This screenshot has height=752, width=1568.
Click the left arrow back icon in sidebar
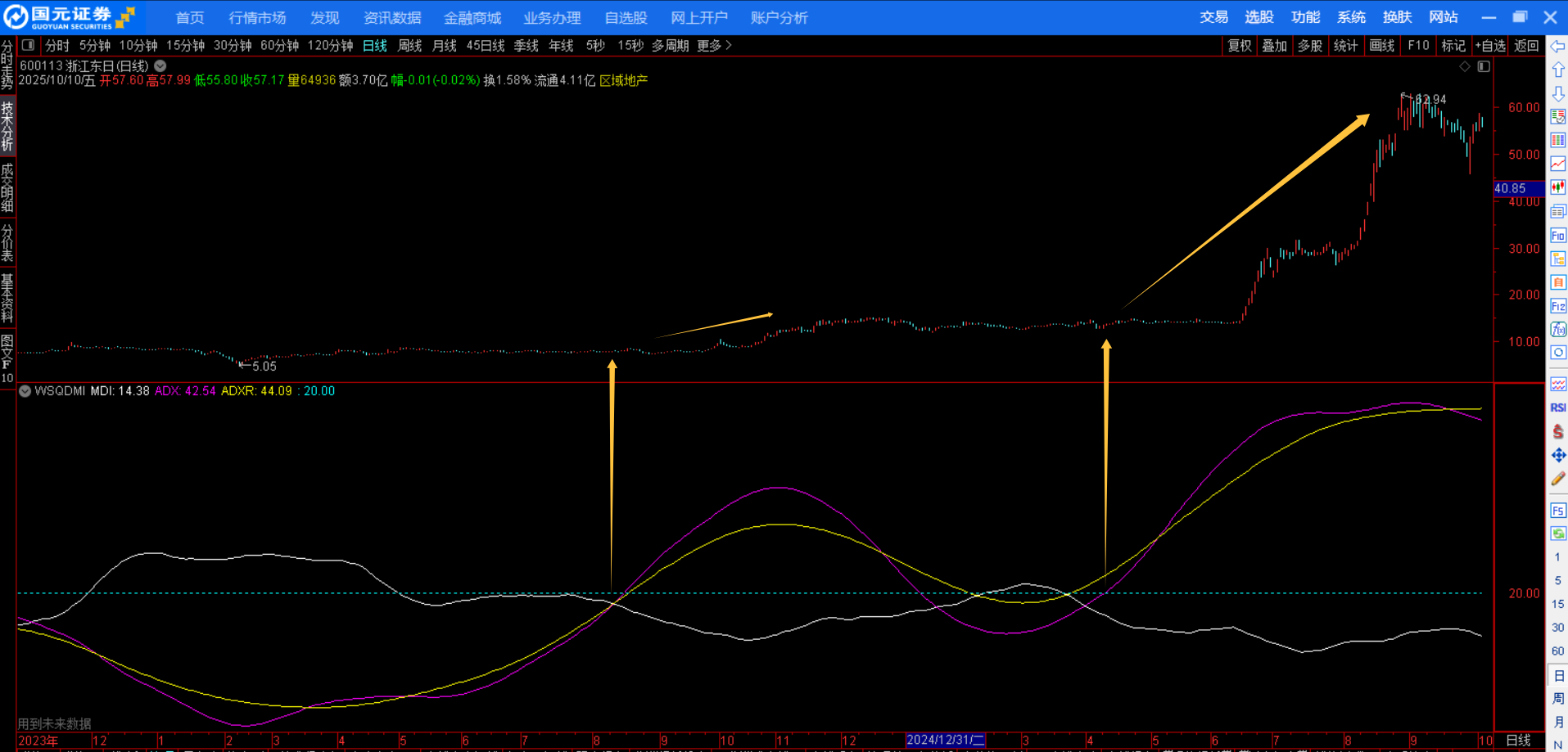1557,47
